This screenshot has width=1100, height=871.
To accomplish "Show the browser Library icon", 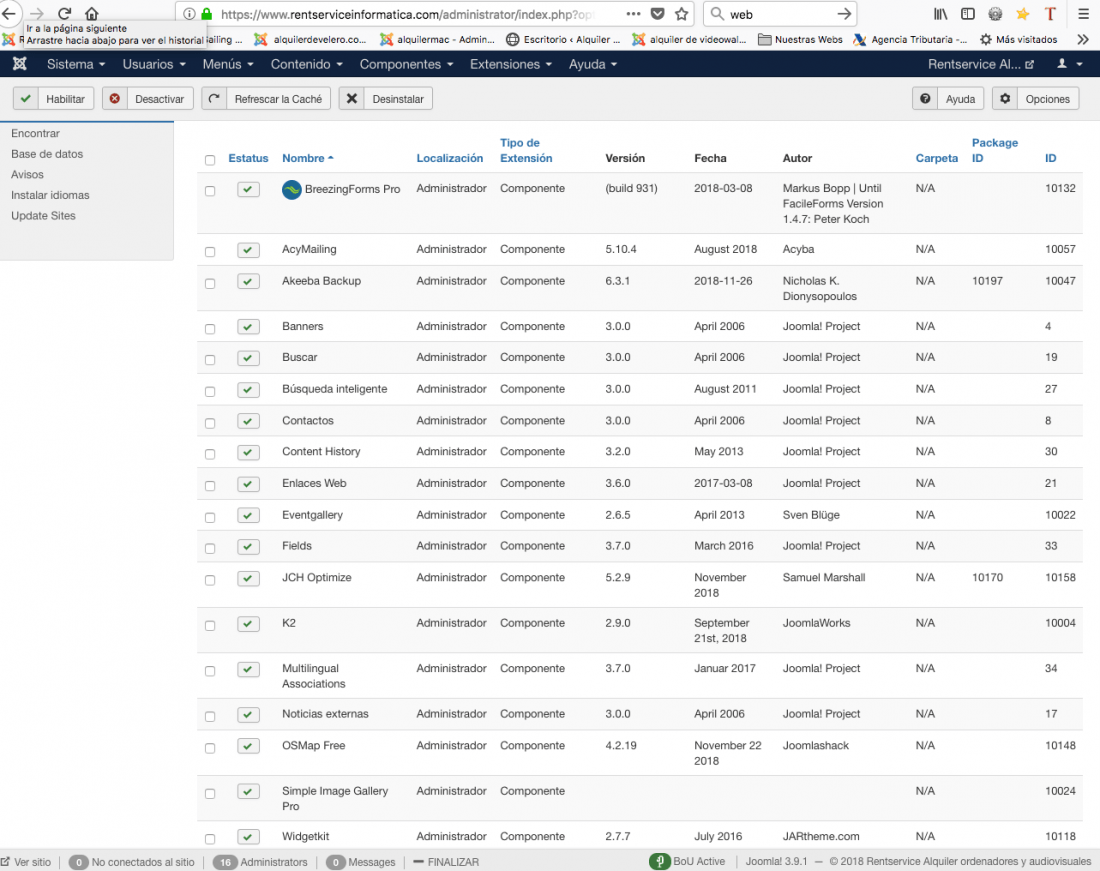I will [x=941, y=14].
